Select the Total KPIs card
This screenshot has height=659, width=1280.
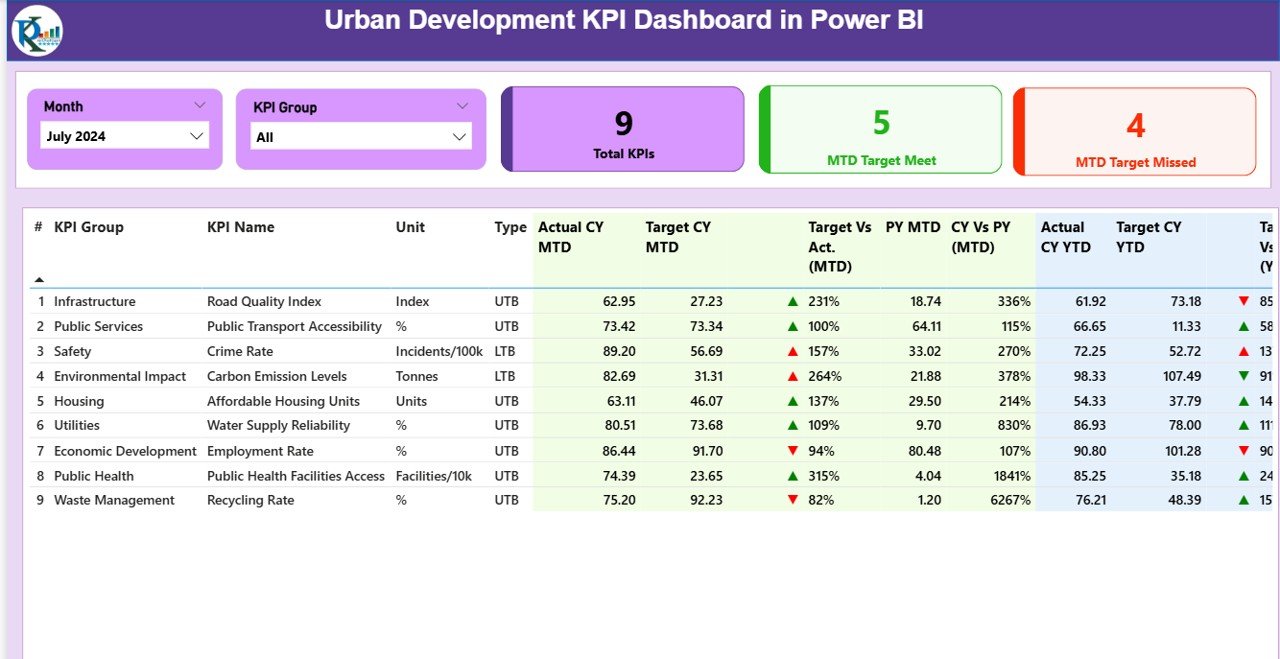623,130
